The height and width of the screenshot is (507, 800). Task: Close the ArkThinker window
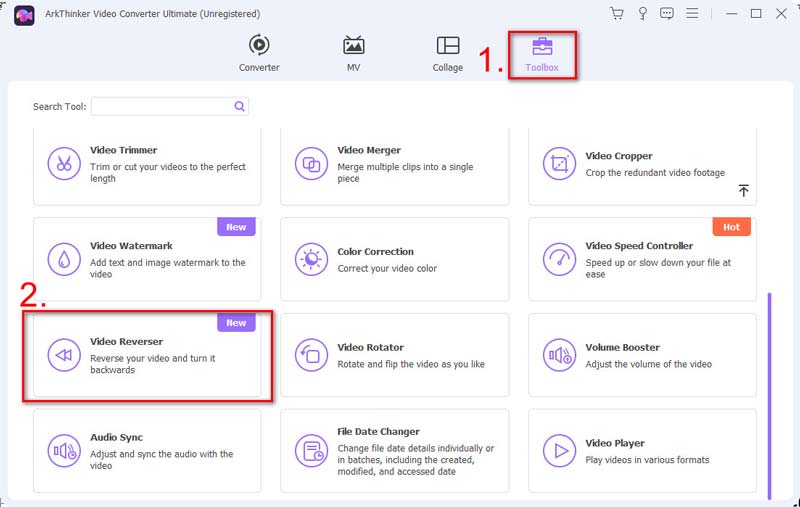click(x=781, y=14)
